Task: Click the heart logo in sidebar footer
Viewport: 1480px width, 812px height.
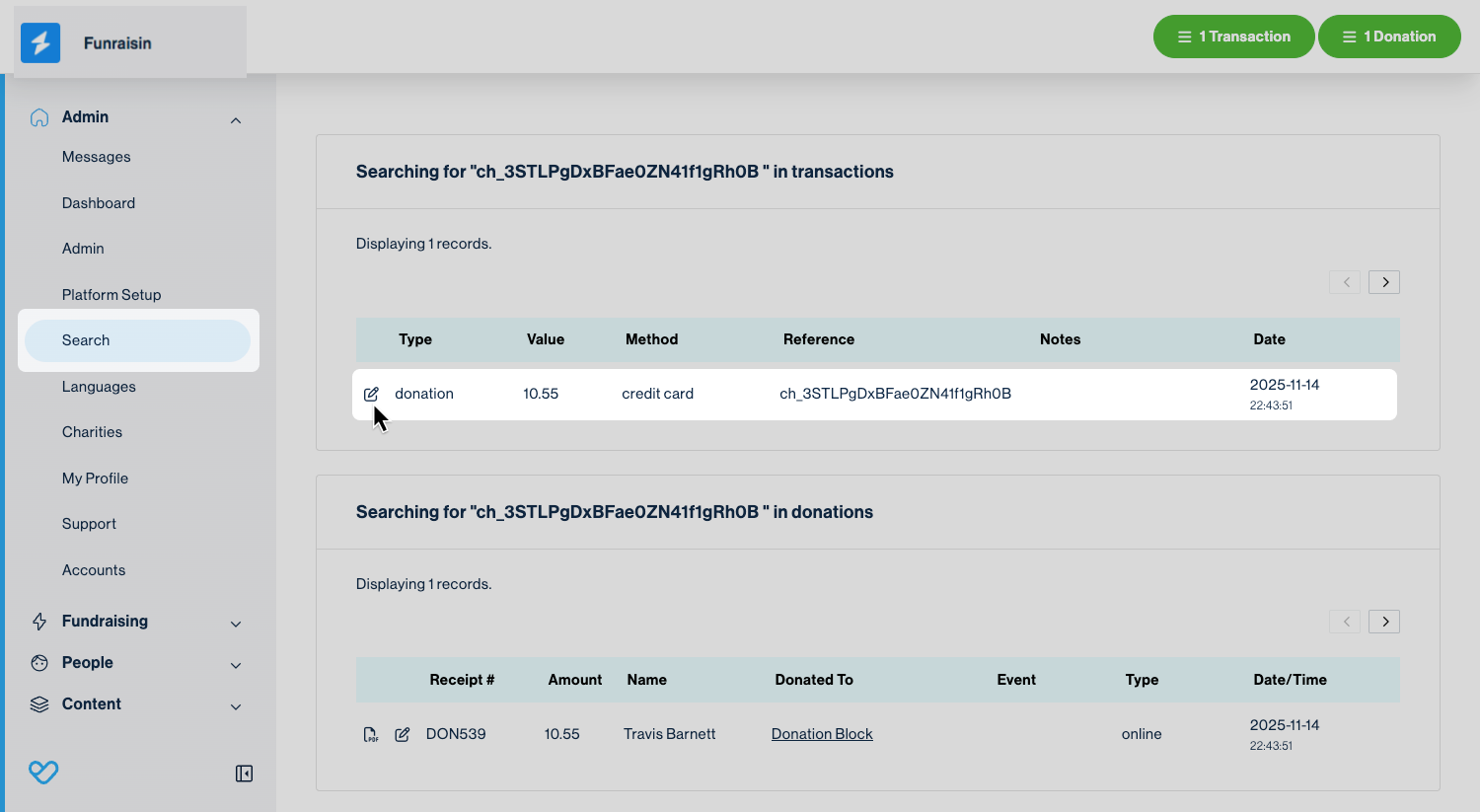Action: pyautogui.click(x=43, y=772)
